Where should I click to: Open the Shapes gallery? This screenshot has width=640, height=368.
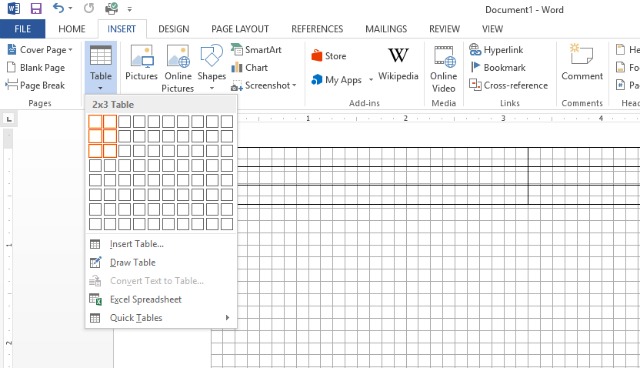(x=211, y=67)
